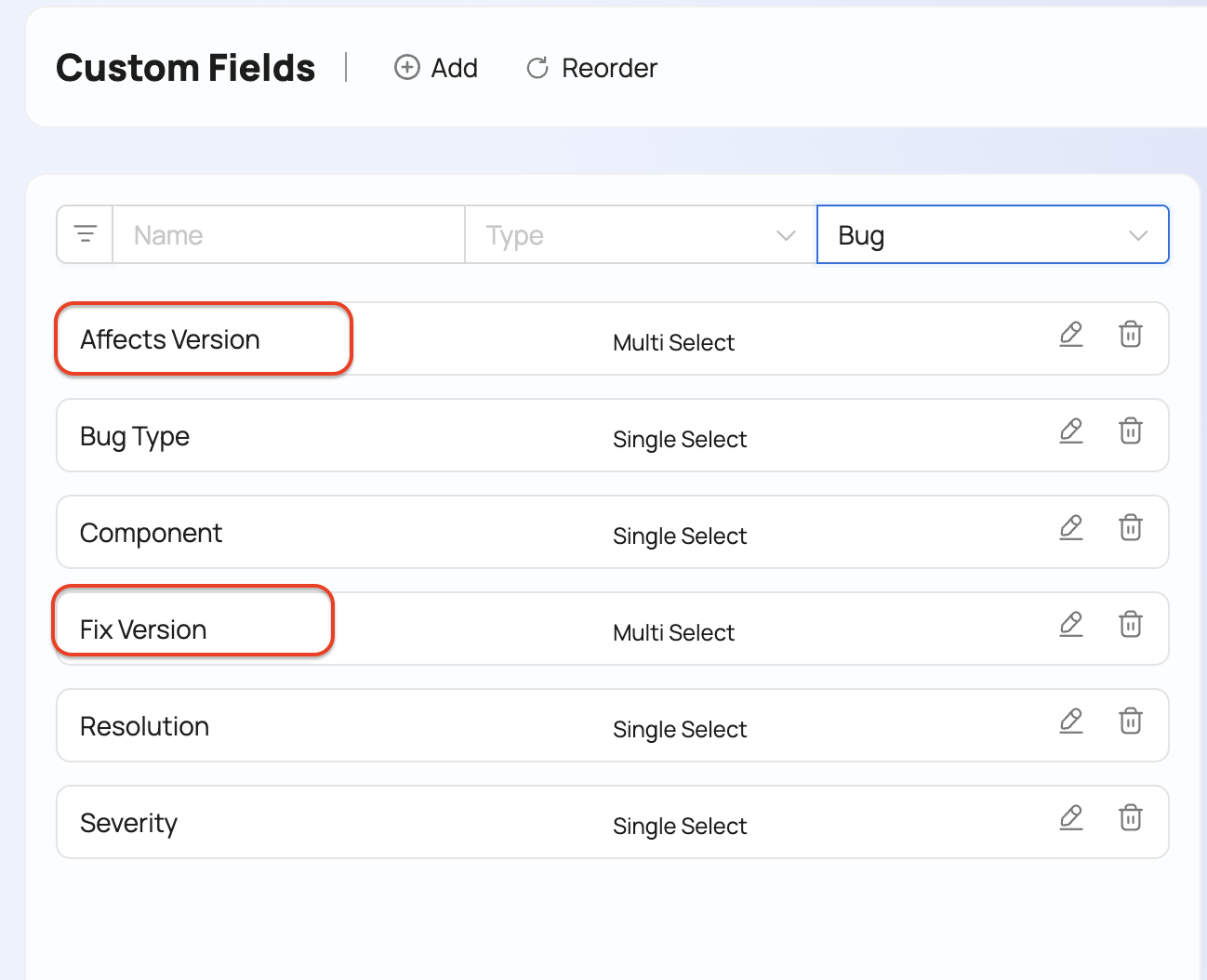This screenshot has height=980, width=1207.
Task: Click pencil icon on Resolution row
Action: (1071, 722)
